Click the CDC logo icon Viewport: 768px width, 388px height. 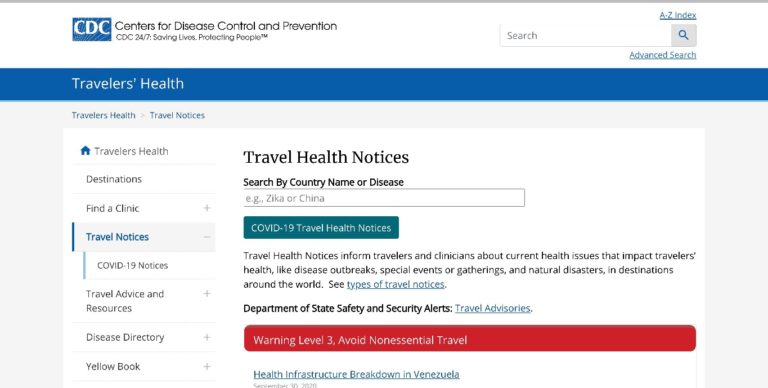pos(92,29)
